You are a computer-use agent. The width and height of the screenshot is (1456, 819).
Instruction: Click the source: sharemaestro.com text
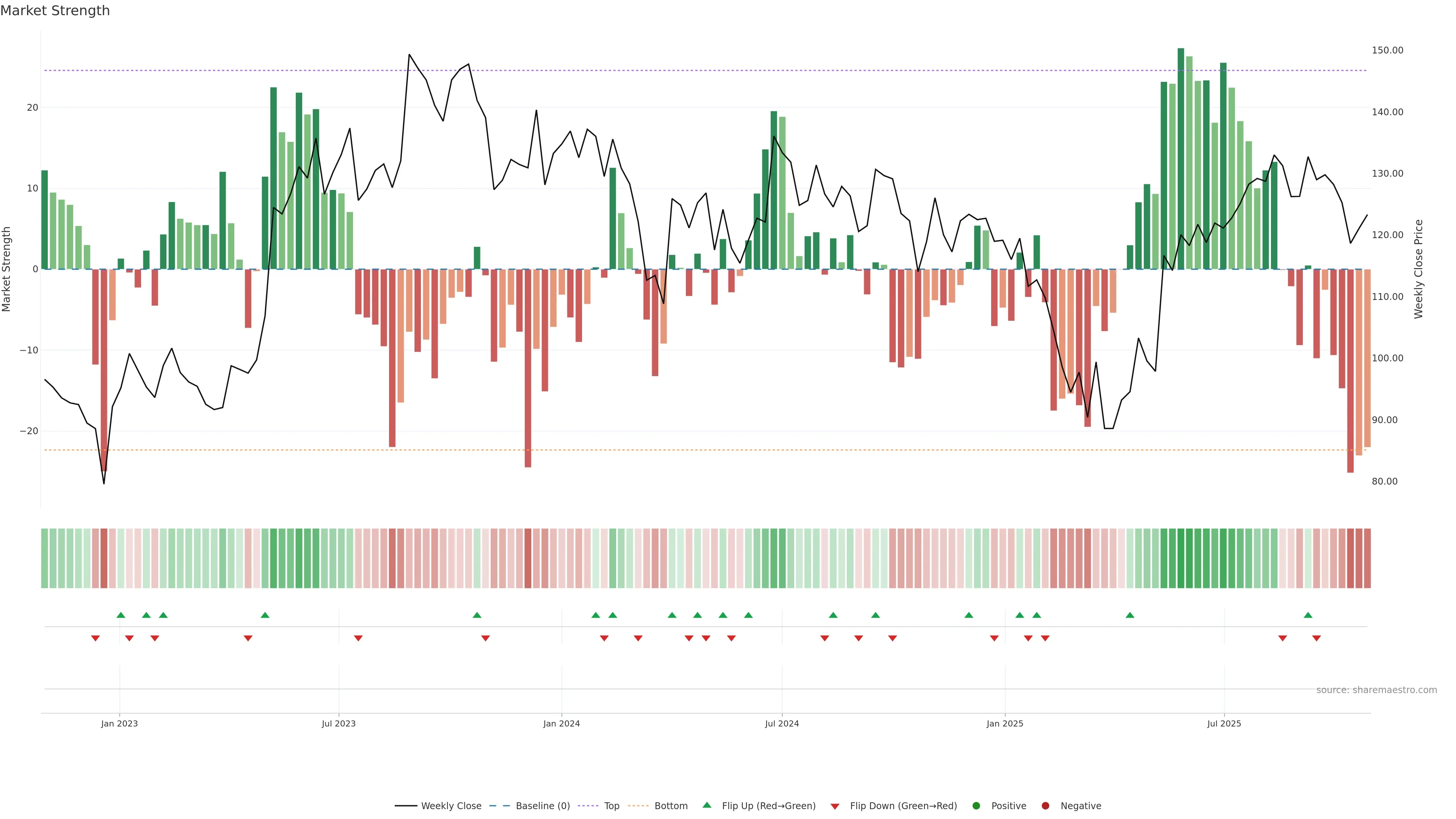(1376, 690)
